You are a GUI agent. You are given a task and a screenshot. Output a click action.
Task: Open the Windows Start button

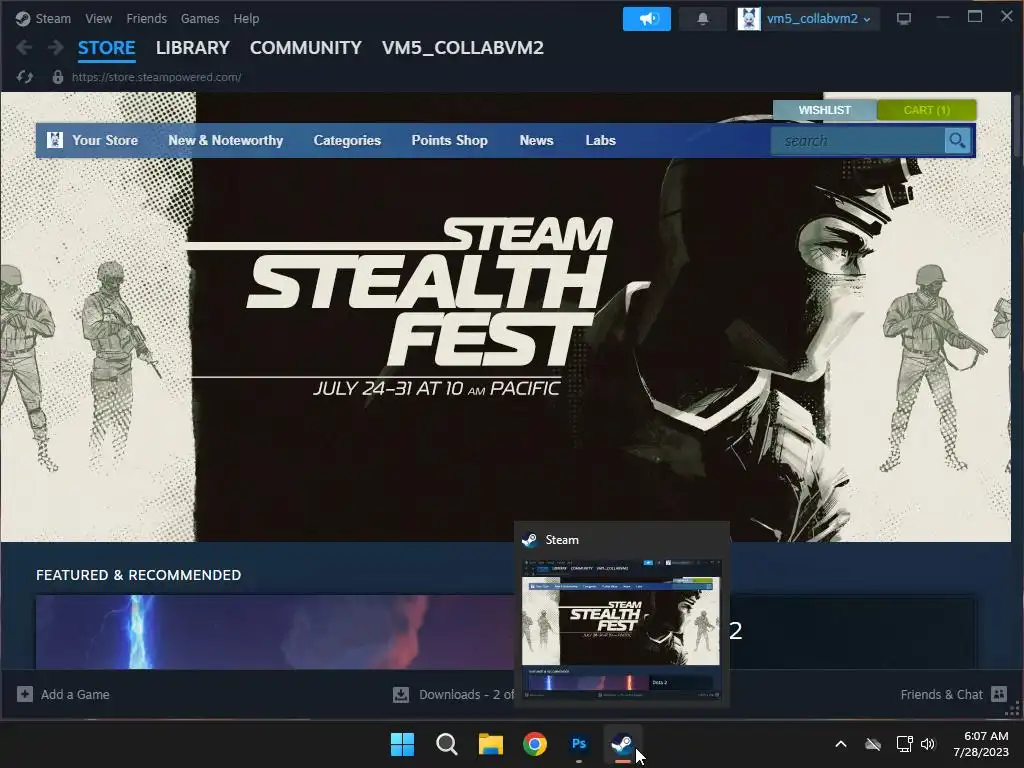coord(402,744)
